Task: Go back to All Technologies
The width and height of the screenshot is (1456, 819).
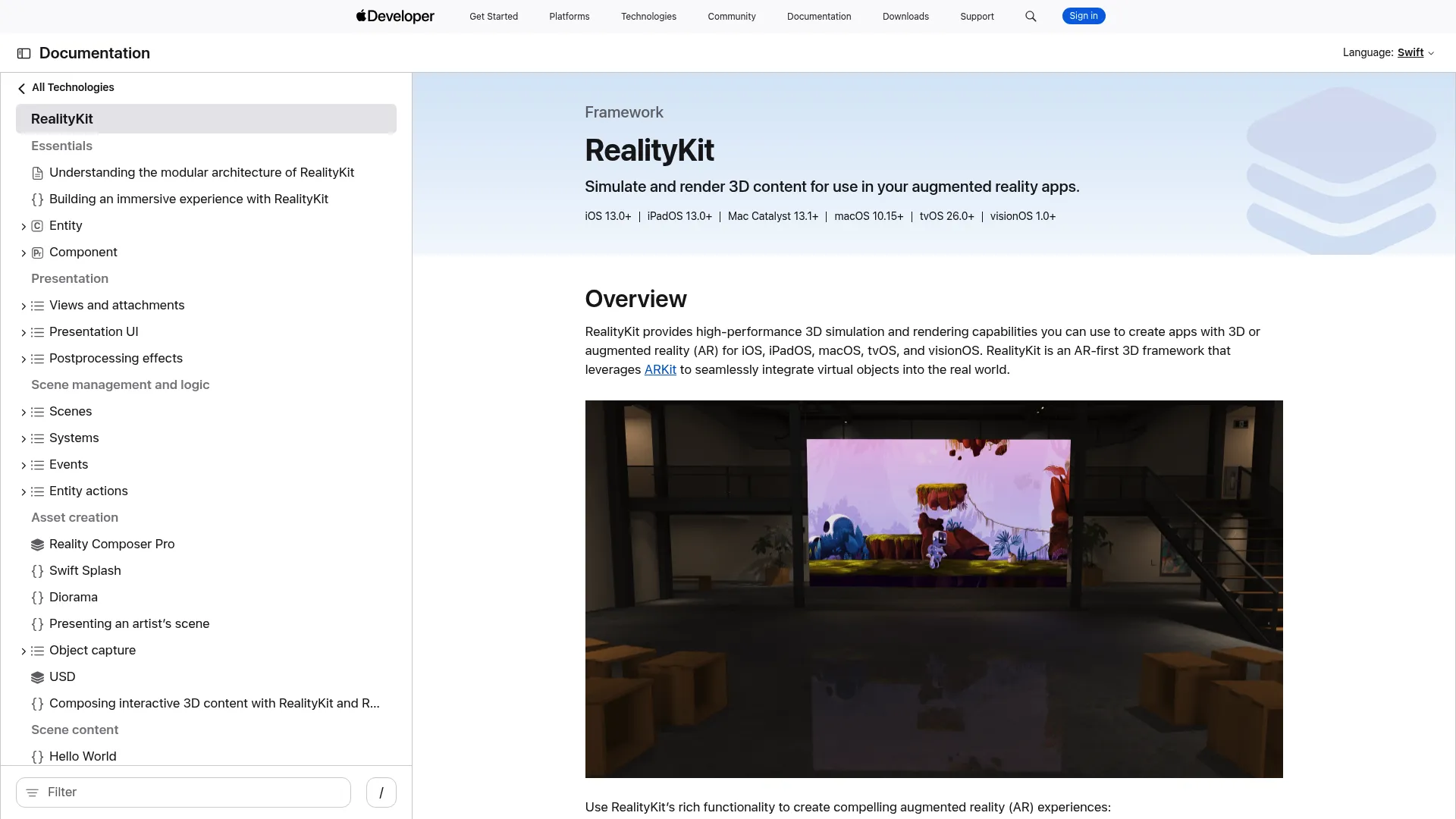Action: [x=73, y=87]
